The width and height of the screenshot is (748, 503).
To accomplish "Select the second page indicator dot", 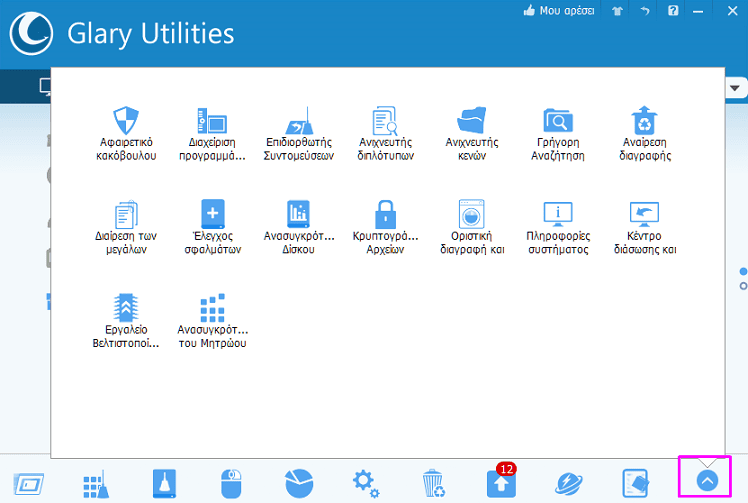I will [x=743, y=286].
